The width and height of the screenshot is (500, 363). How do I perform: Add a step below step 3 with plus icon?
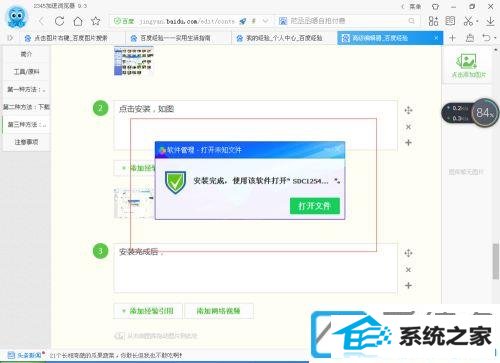point(408,285)
